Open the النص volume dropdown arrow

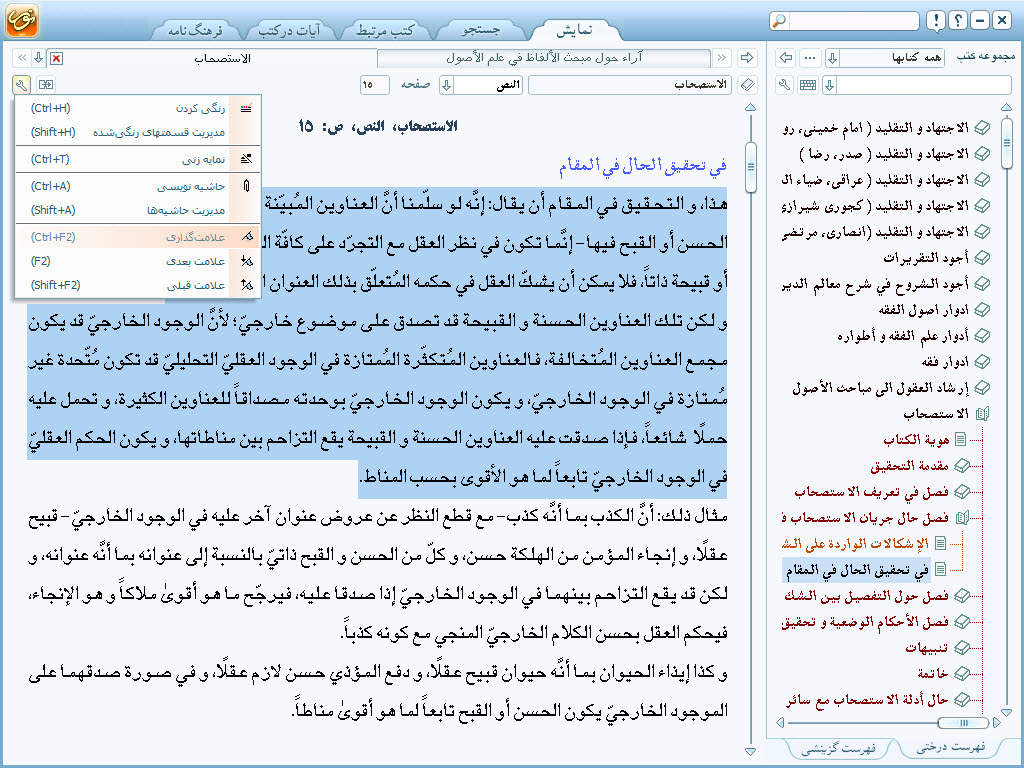[447, 85]
